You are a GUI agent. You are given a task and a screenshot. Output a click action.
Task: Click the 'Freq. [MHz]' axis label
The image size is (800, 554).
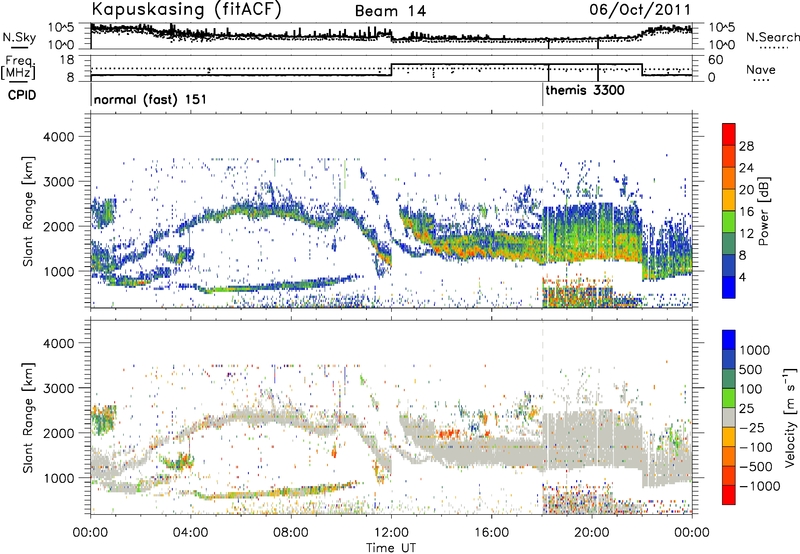[x=18, y=68]
